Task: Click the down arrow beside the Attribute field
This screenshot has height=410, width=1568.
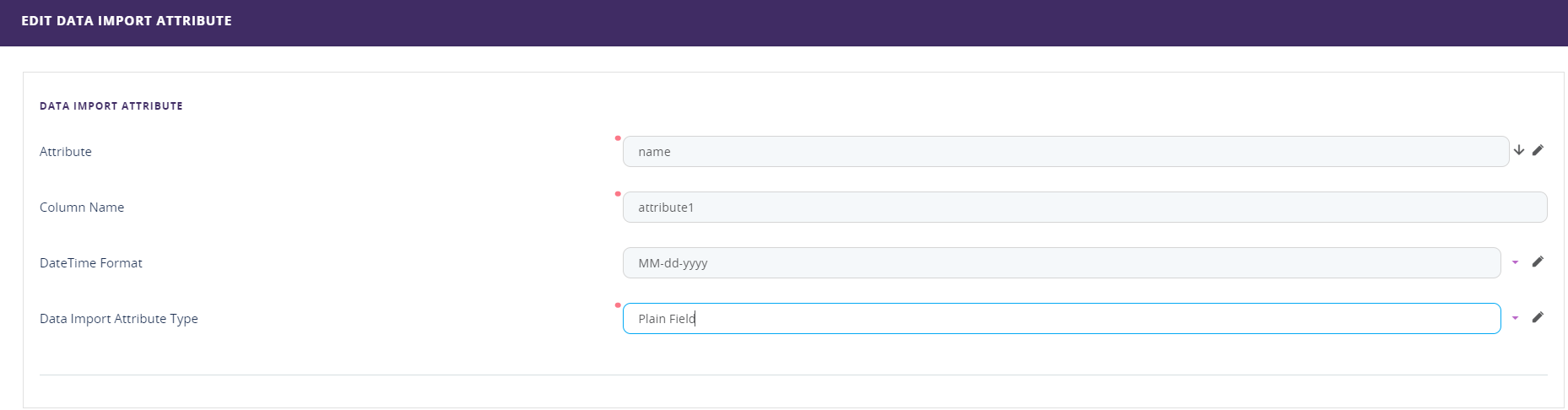Action: click(x=1518, y=150)
